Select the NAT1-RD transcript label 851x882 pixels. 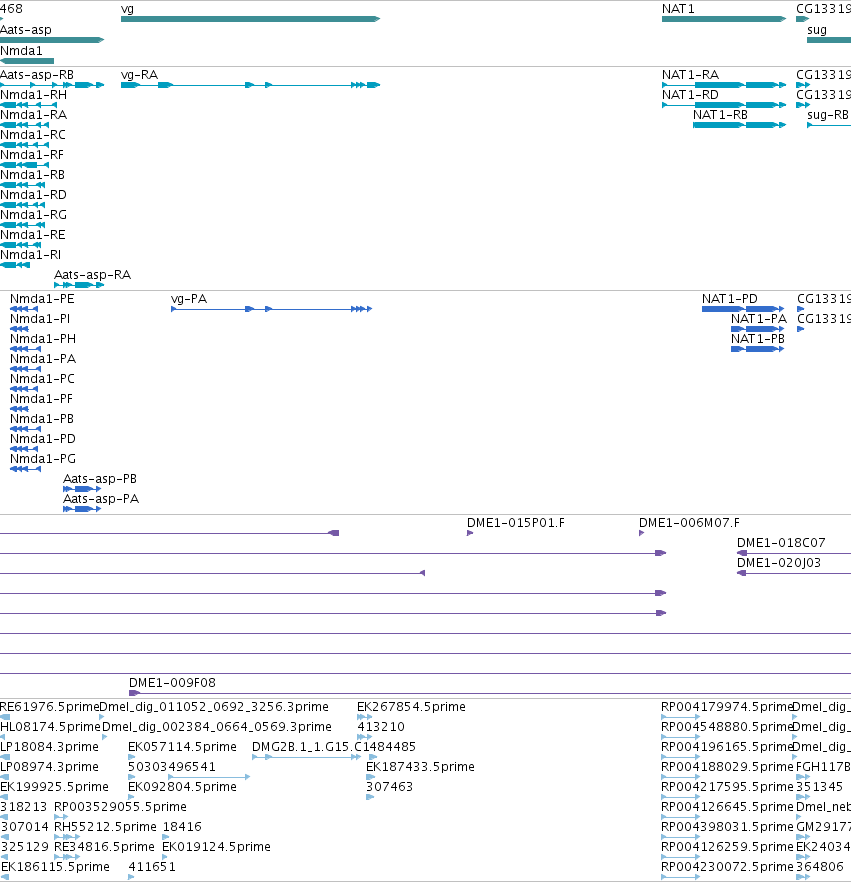[x=690, y=94]
